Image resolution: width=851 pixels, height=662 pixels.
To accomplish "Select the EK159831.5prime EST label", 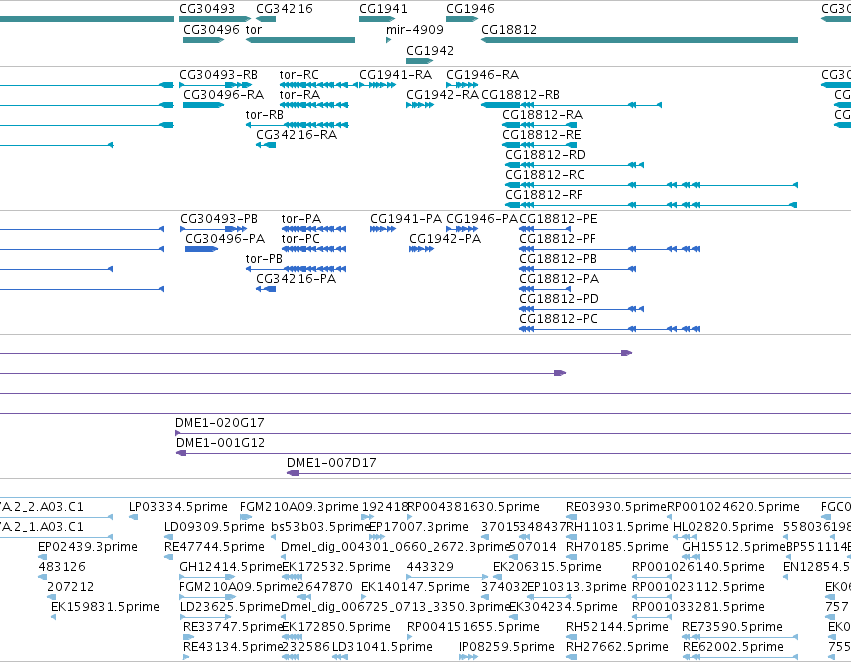I will tap(105, 608).
